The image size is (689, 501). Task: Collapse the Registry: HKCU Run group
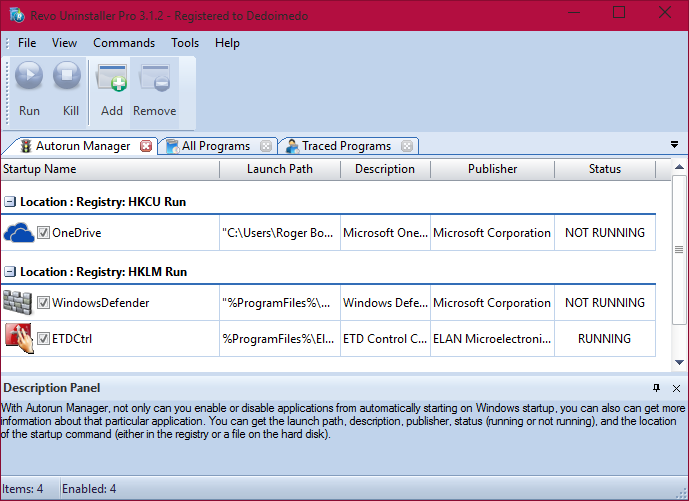10,202
